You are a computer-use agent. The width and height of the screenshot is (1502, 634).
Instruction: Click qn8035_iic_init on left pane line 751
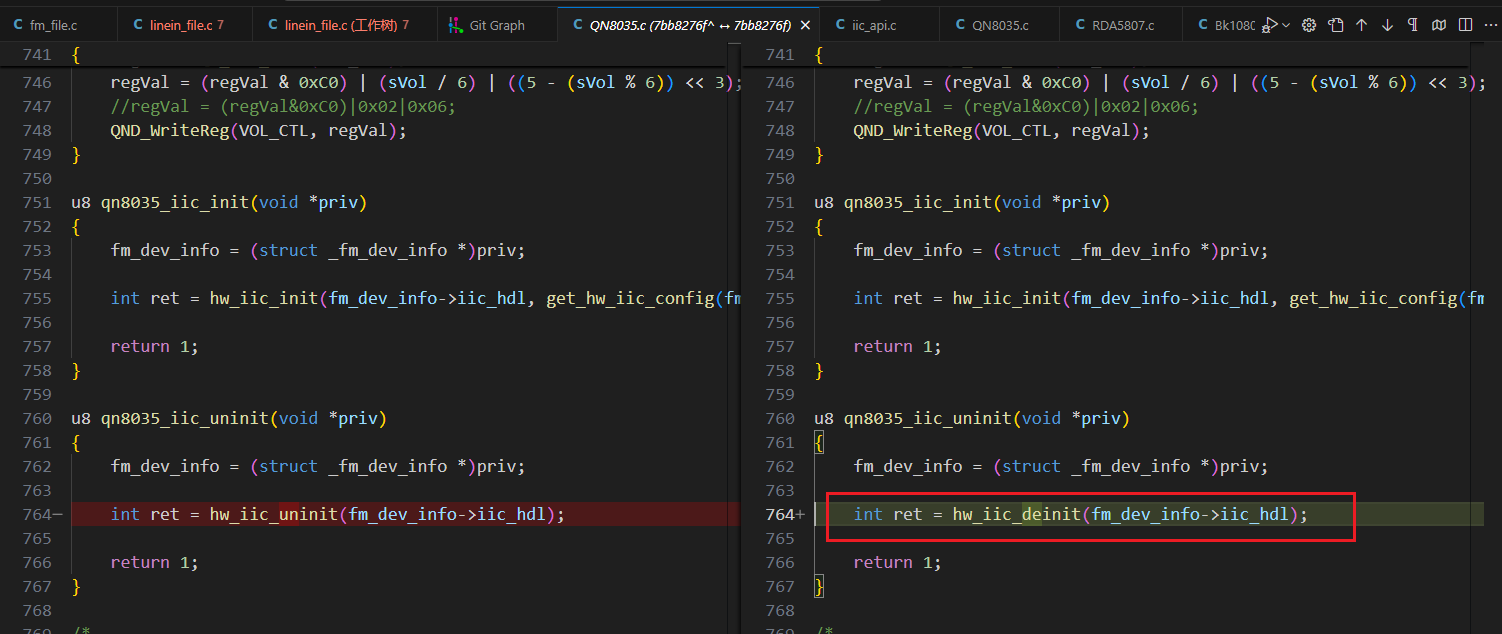click(175, 202)
